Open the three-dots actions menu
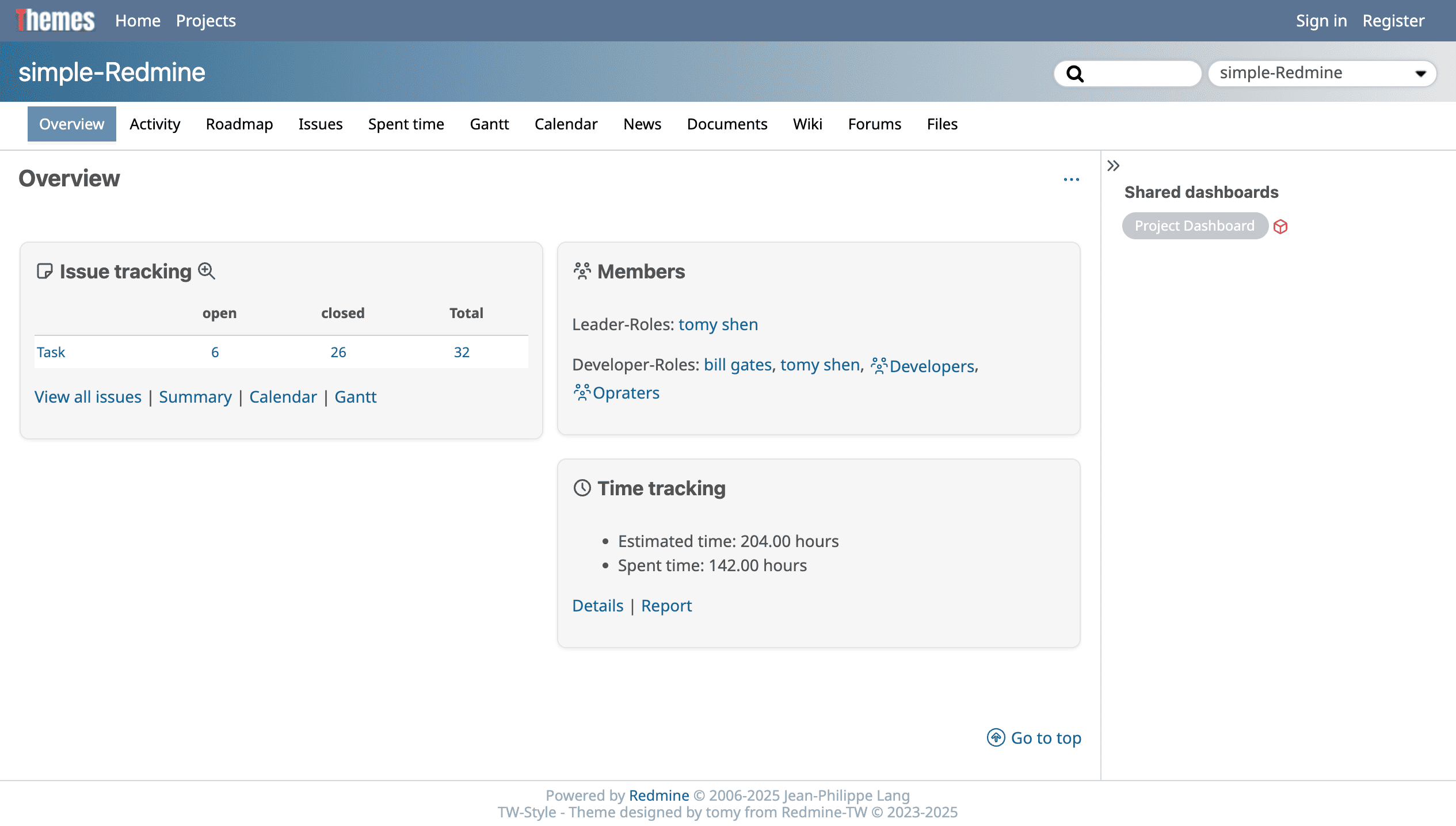This screenshot has width=1456, height=826. [x=1071, y=179]
